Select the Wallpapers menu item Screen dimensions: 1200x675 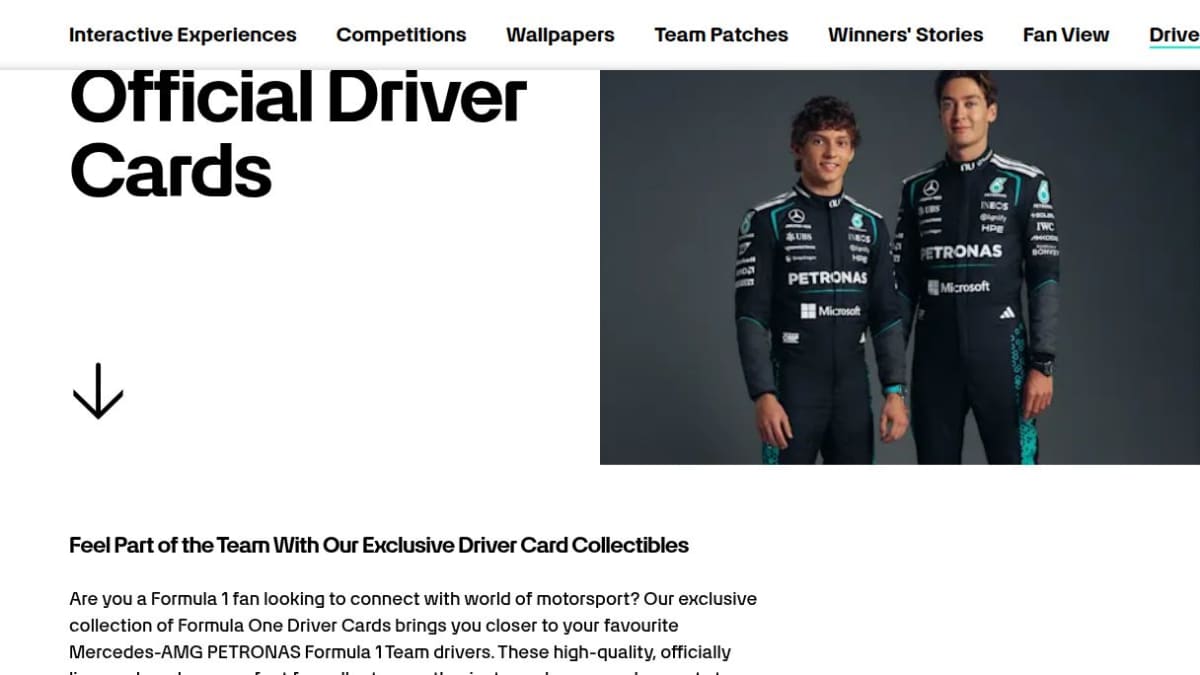(x=560, y=35)
